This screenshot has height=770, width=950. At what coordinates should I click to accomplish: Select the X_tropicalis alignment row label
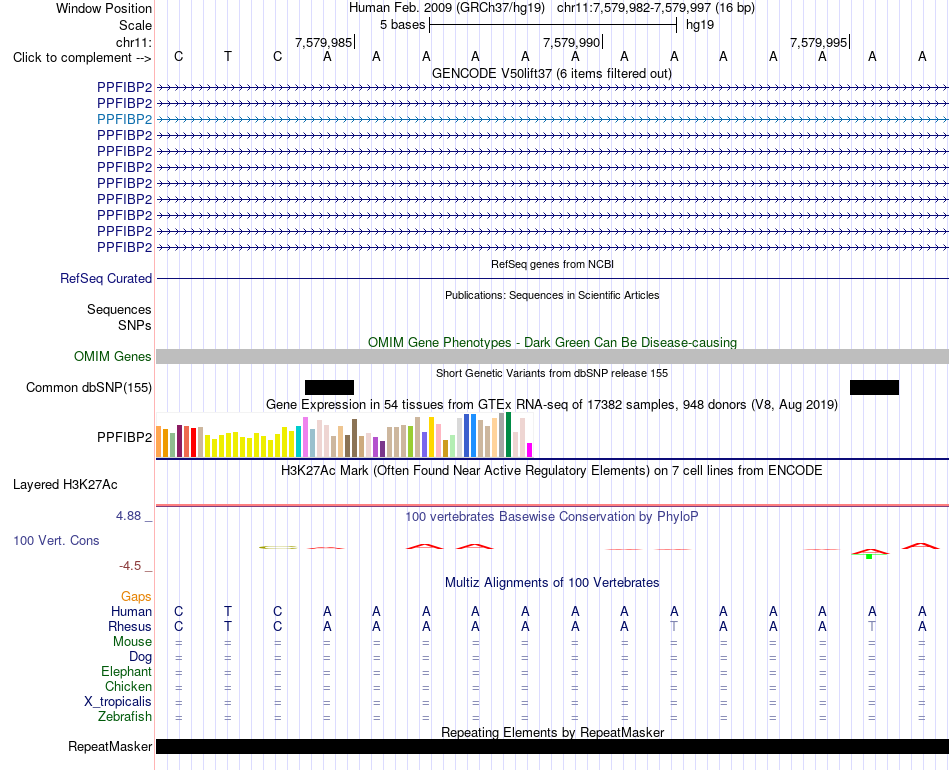pos(118,702)
